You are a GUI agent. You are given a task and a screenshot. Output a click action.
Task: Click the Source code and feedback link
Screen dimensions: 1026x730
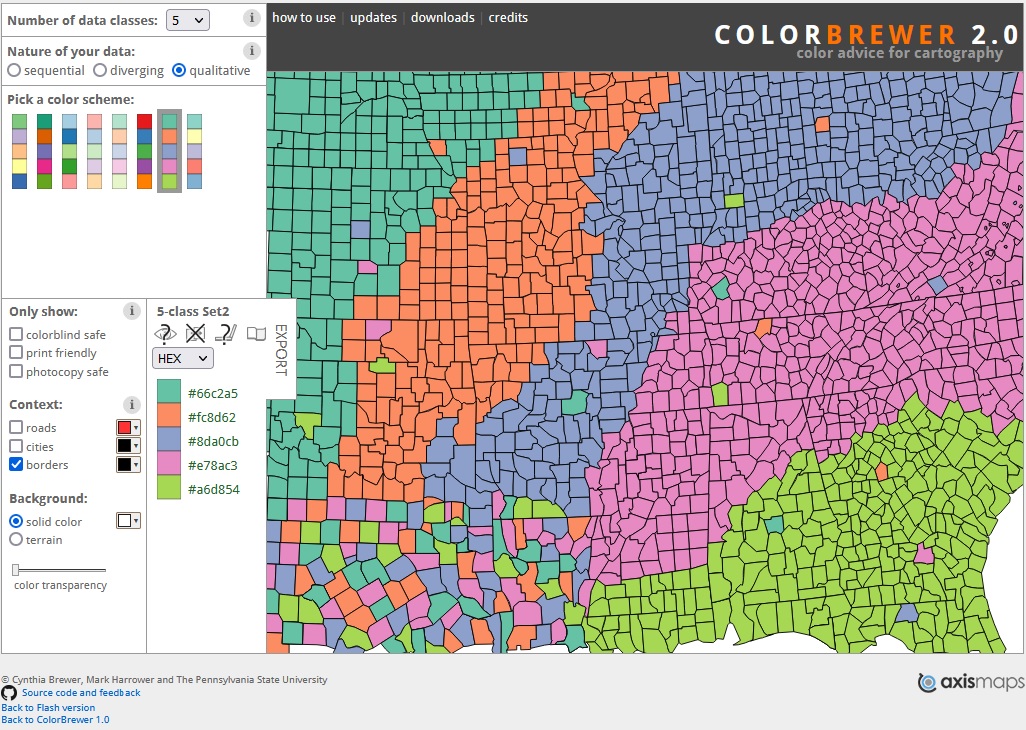[82, 692]
